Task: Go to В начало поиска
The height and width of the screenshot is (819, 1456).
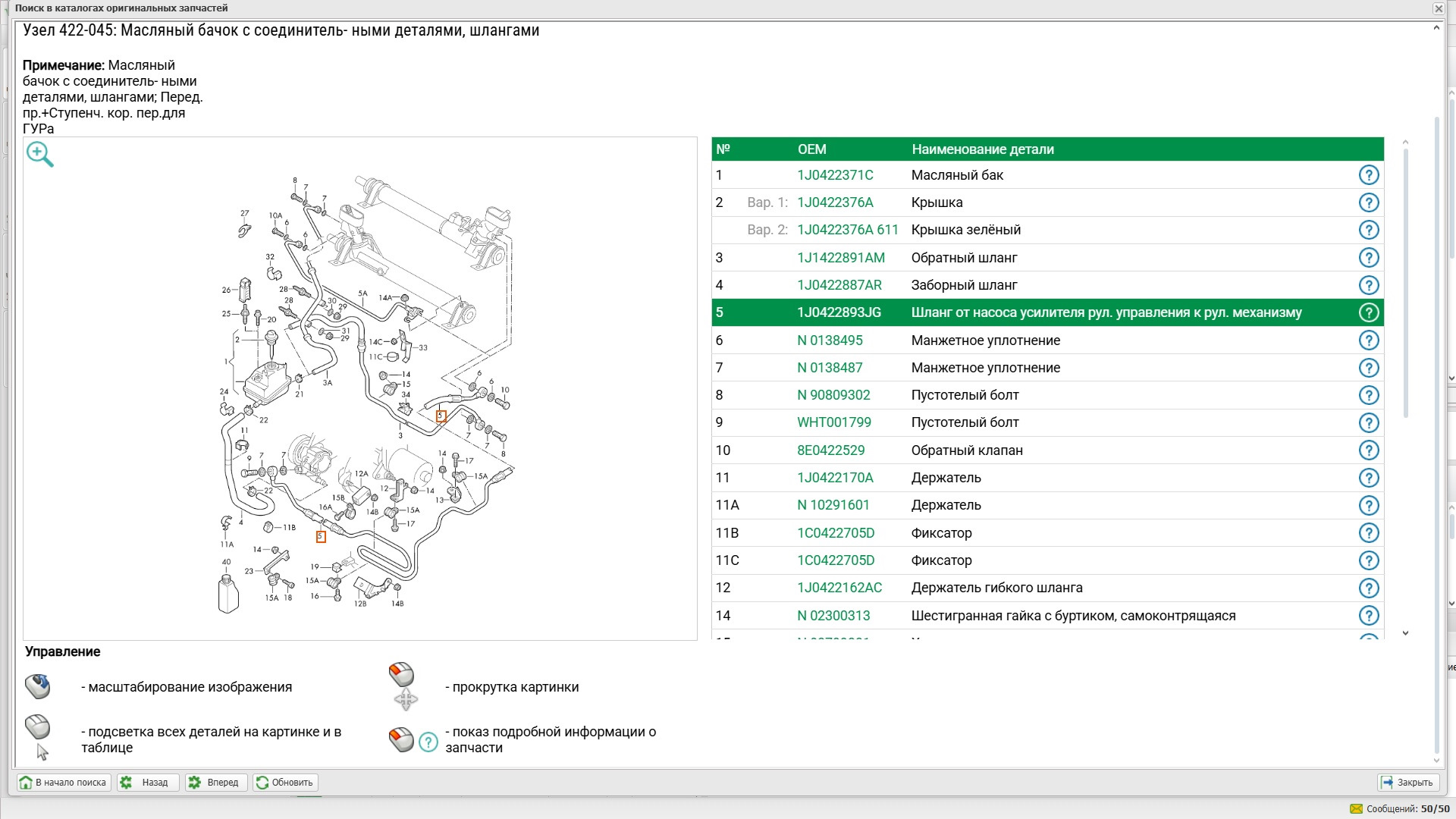Action: point(64,783)
